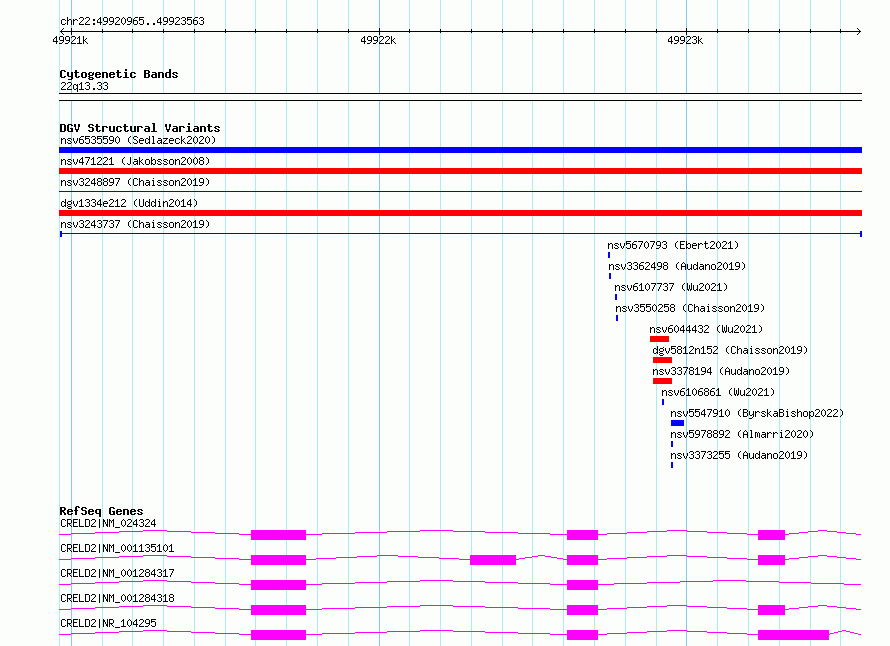Select variant label nsv3362498 (Audano2019)
Image resolution: width=890 pixels, height=646 pixels.
tap(677, 266)
